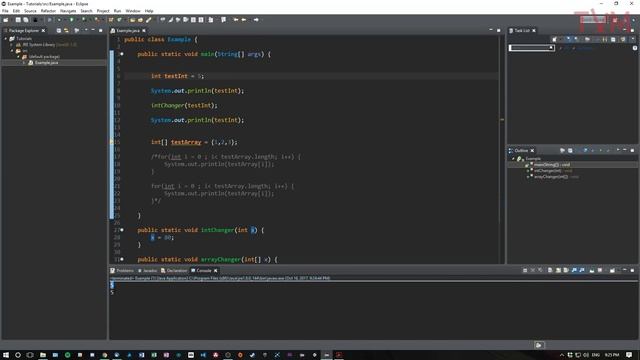Viewport: 640px width, 360px height.
Task: Click the New file toolbar icon
Action: coord(6,20)
